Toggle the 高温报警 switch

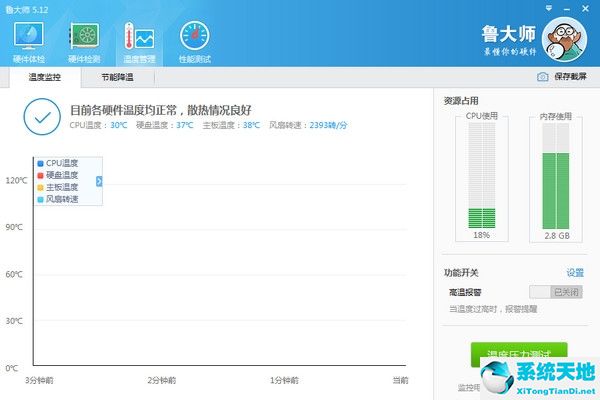coord(556,292)
